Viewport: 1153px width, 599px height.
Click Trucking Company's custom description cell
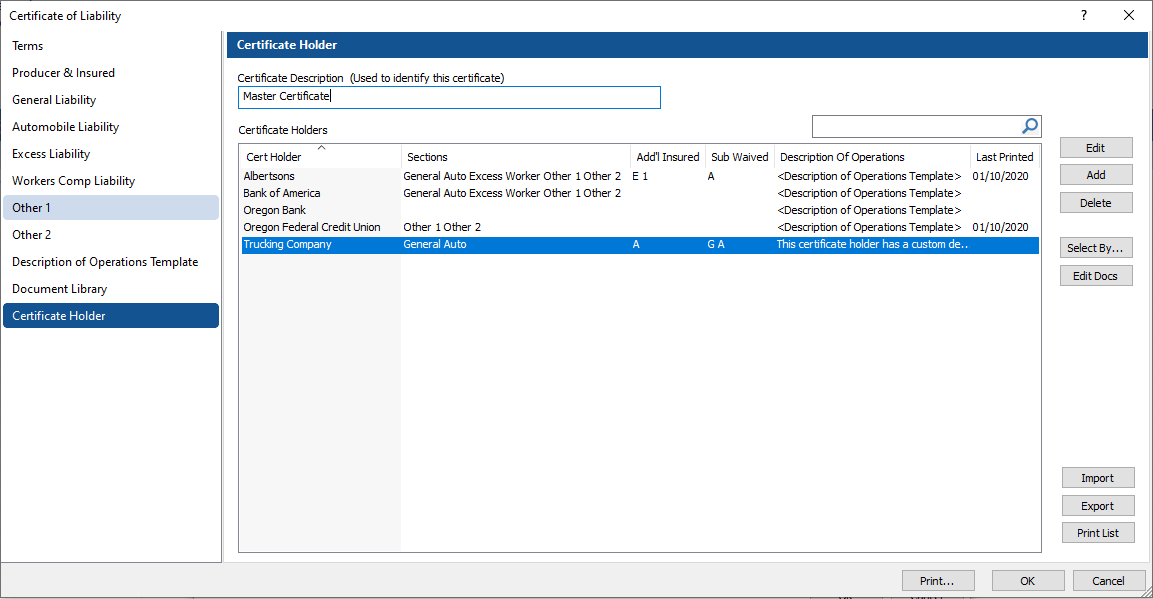pos(872,245)
